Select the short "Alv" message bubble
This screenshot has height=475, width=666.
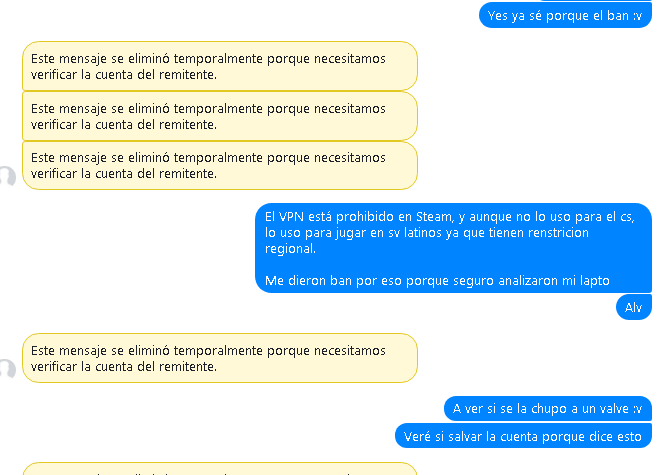633,307
